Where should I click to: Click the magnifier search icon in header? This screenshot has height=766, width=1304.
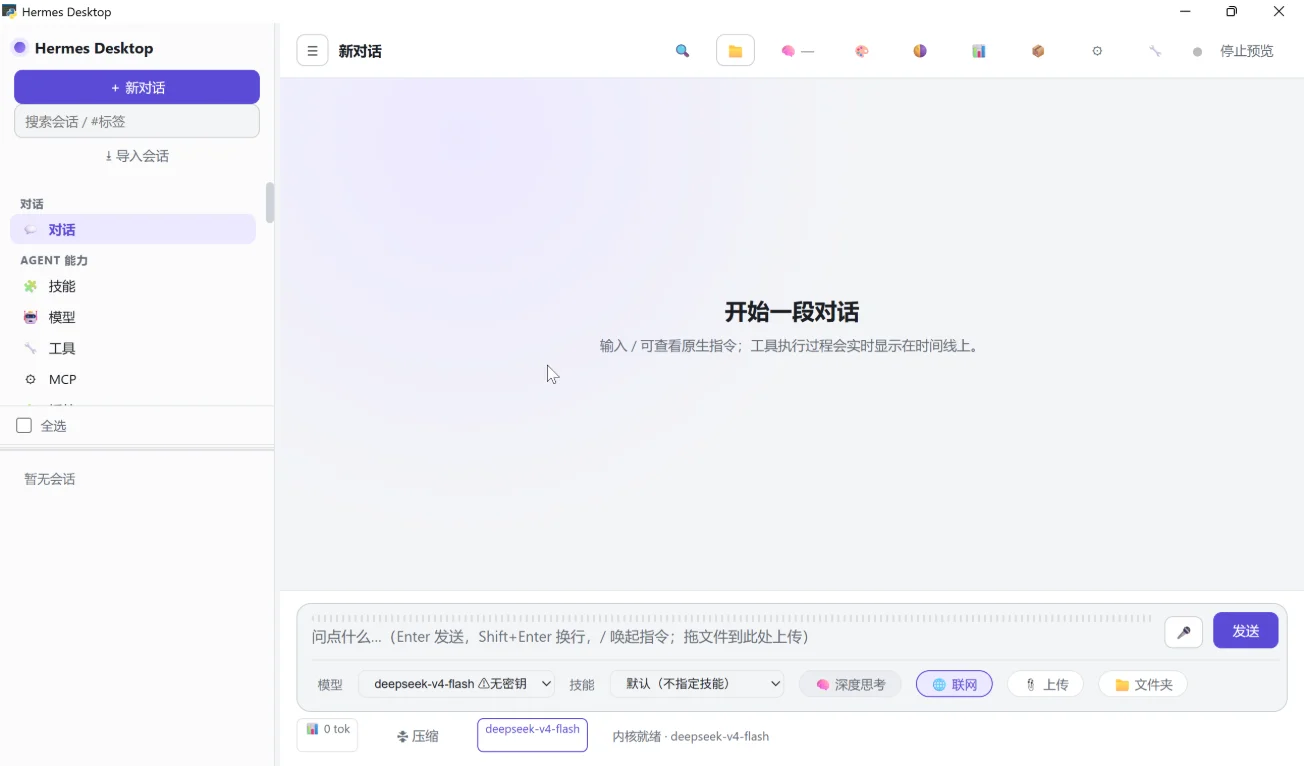682,51
